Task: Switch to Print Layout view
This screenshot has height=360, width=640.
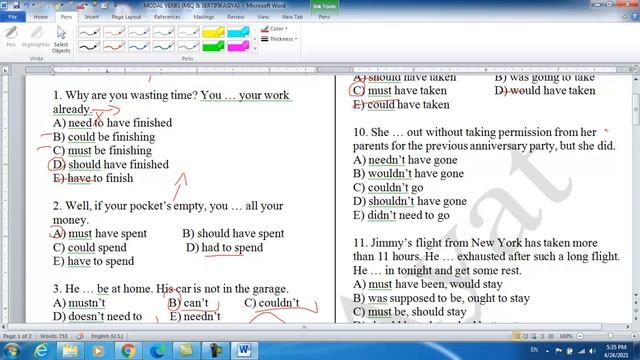Action: coord(516,336)
